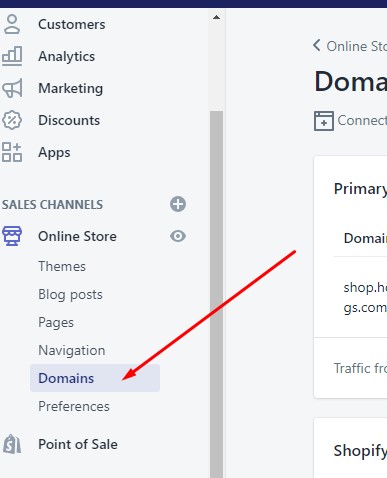Click the Discounts percent badge icon
Screen dimensions: 387x478
pyautogui.click(x=12, y=120)
